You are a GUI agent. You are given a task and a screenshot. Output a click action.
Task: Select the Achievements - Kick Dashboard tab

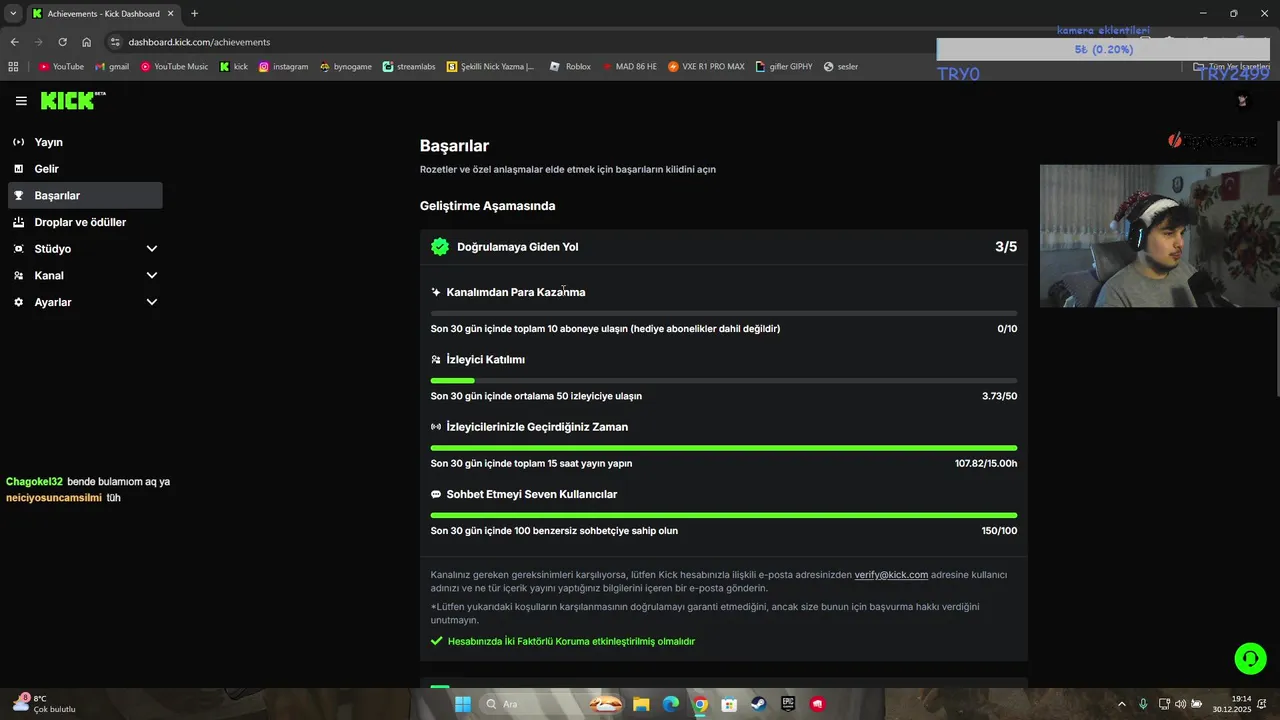[x=103, y=14]
